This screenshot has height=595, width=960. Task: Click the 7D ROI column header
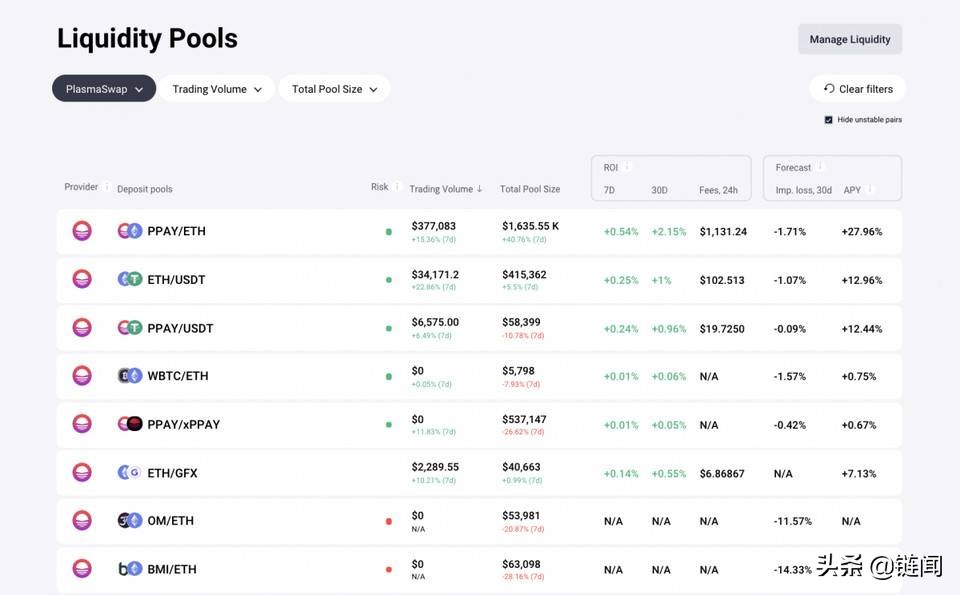coord(609,190)
